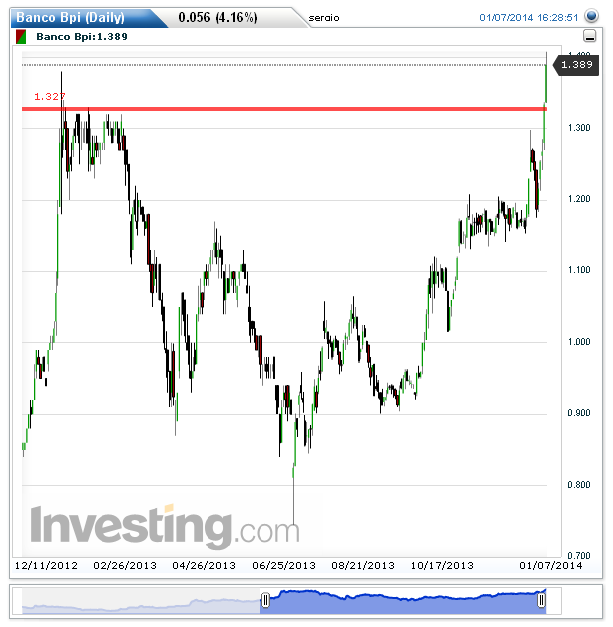Click the 1.300 price axis label
Screen dimensions: 613x627
pyautogui.click(x=579, y=128)
